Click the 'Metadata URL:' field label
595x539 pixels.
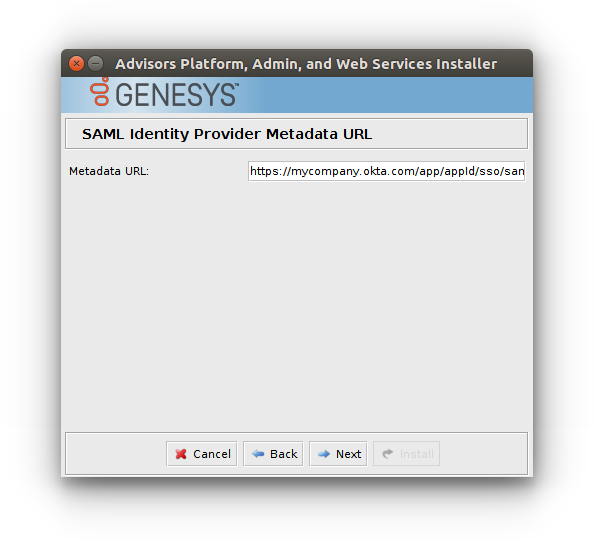click(109, 171)
